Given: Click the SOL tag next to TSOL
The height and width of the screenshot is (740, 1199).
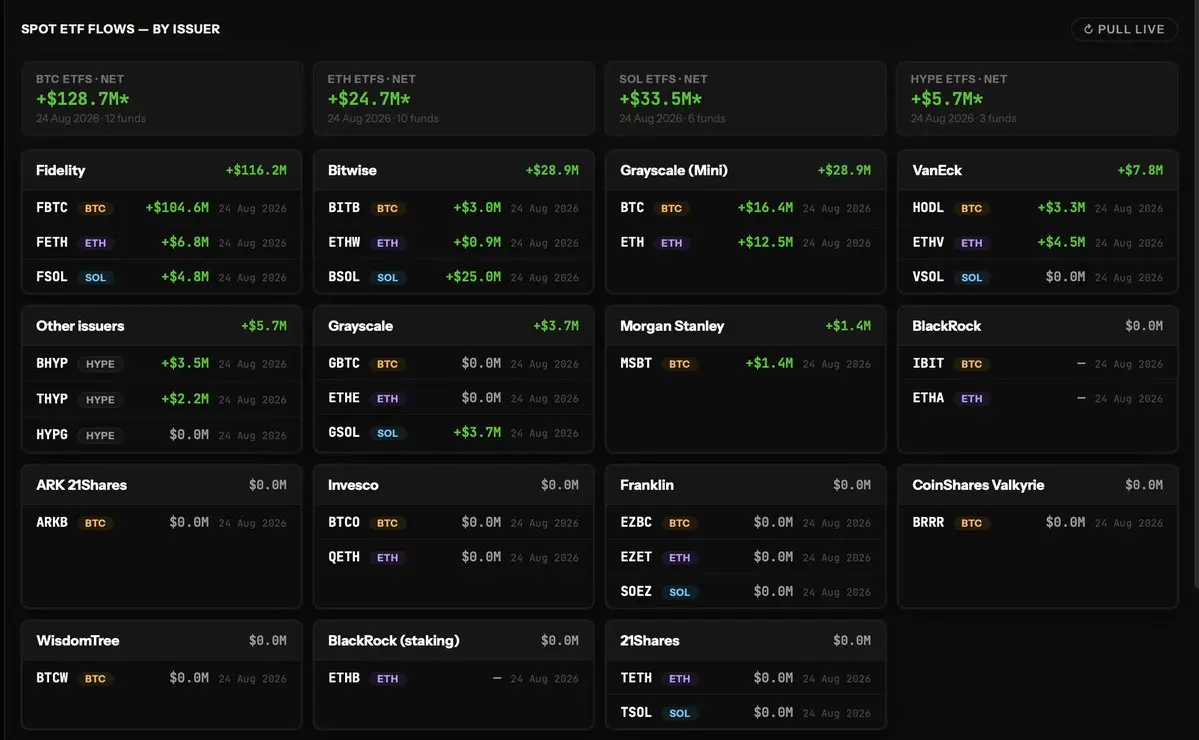Looking at the screenshot, I should (679, 713).
